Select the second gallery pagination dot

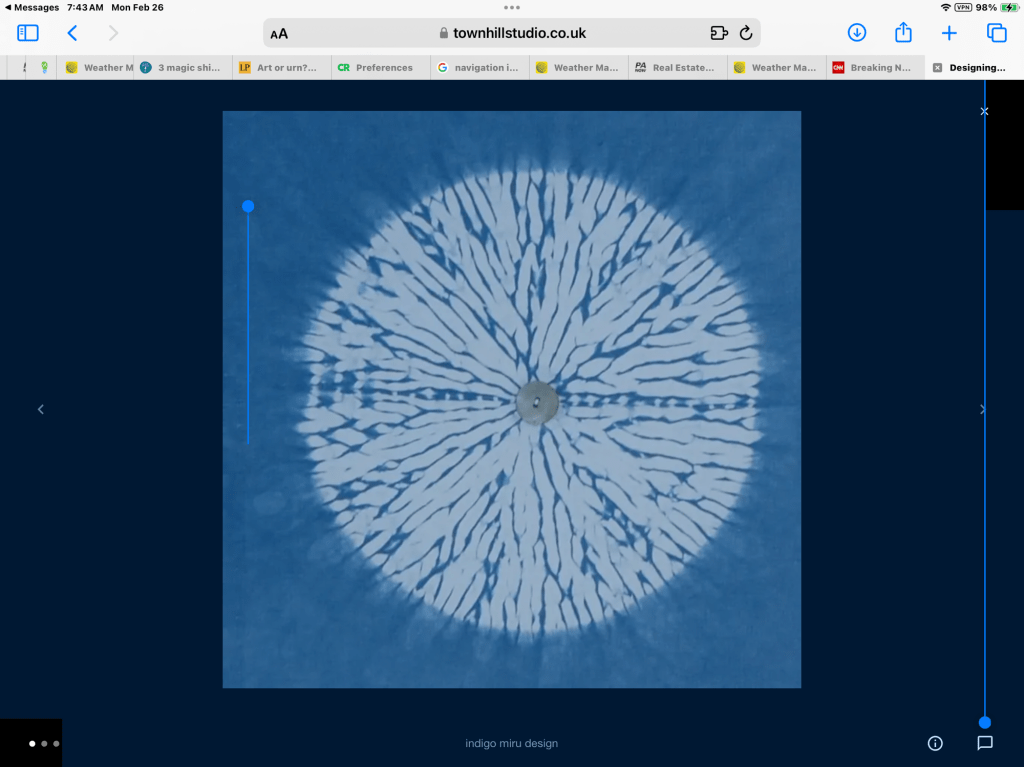click(44, 744)
